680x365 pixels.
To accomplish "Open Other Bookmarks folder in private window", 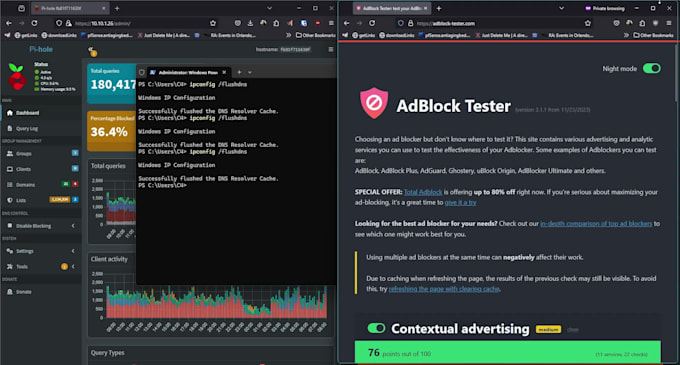I will (x=654, y=35).
